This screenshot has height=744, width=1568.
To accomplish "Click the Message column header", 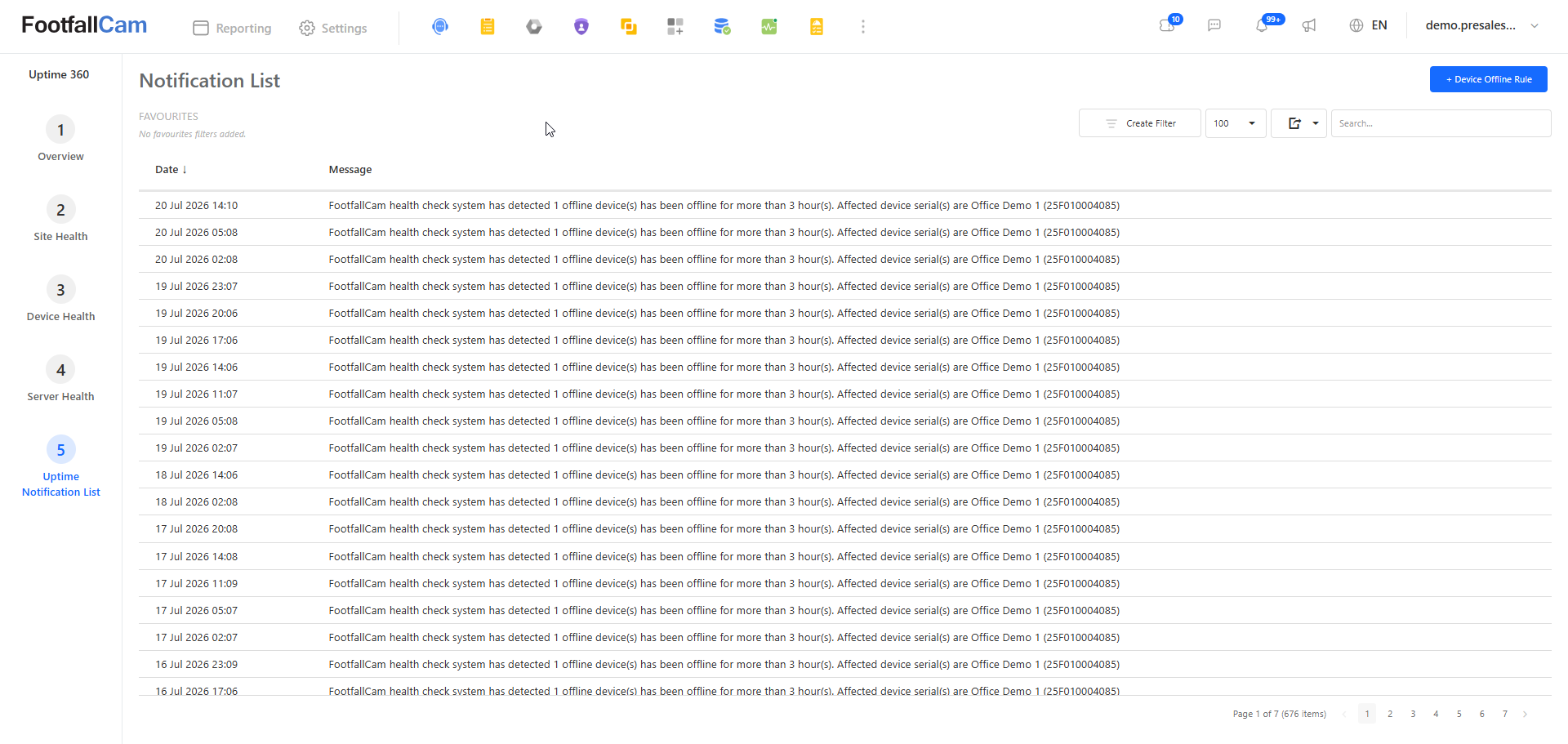I will 350,170.
